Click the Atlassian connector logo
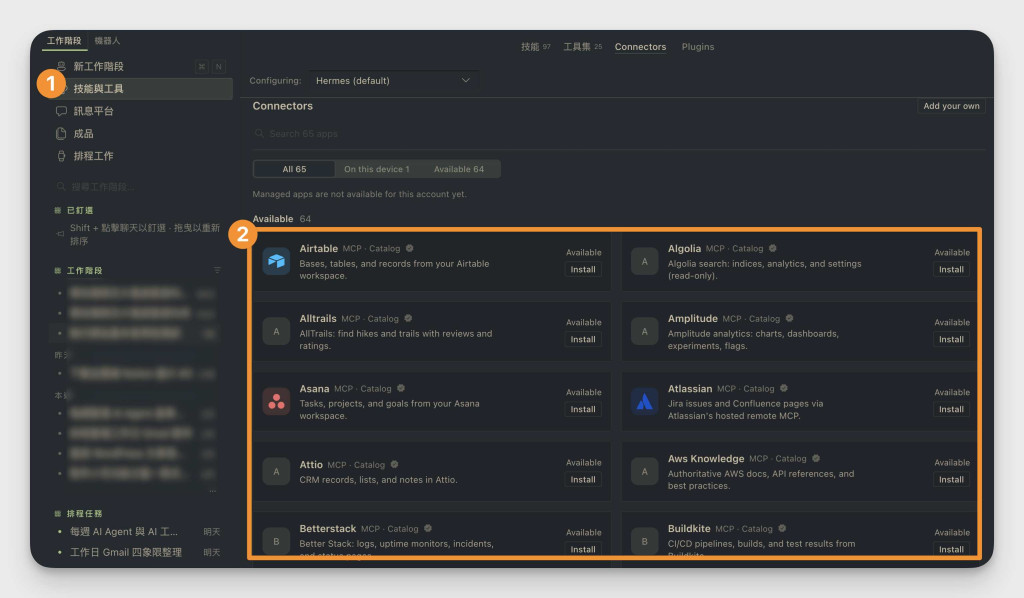This screenshot has width=1024, height=598. click(645, 401)
